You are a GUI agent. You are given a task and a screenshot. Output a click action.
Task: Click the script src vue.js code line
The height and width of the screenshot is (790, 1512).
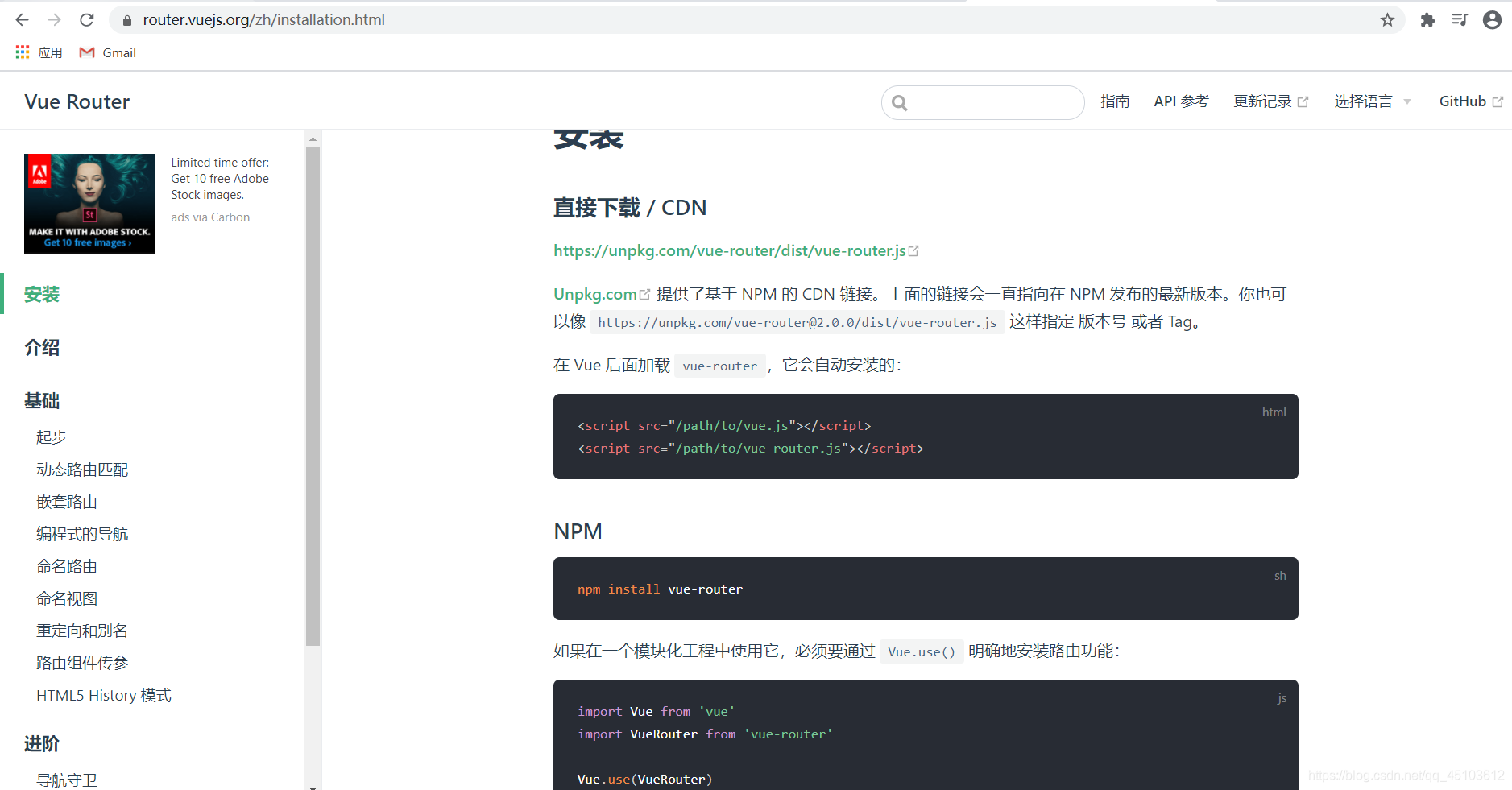tap(724, 425)
